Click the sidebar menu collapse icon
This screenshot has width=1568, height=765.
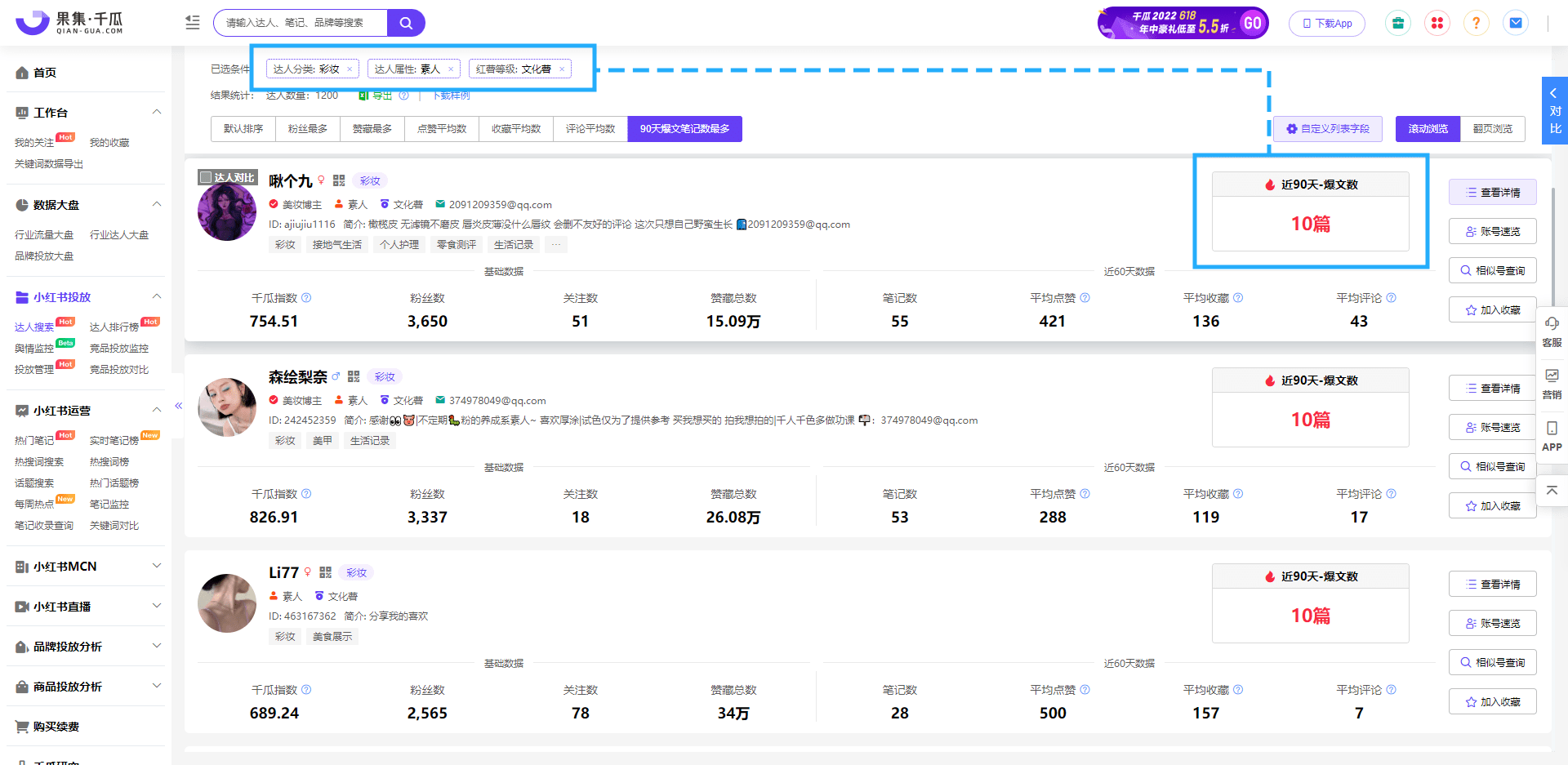(193, 23)
